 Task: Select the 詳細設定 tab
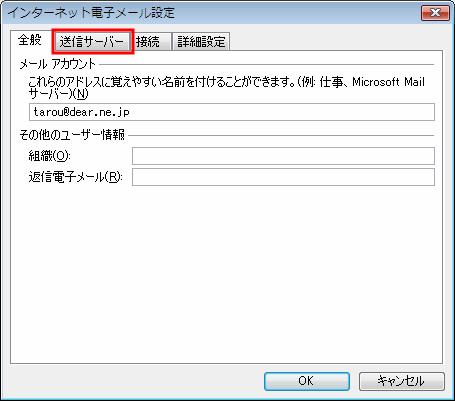tap(201, 42)
